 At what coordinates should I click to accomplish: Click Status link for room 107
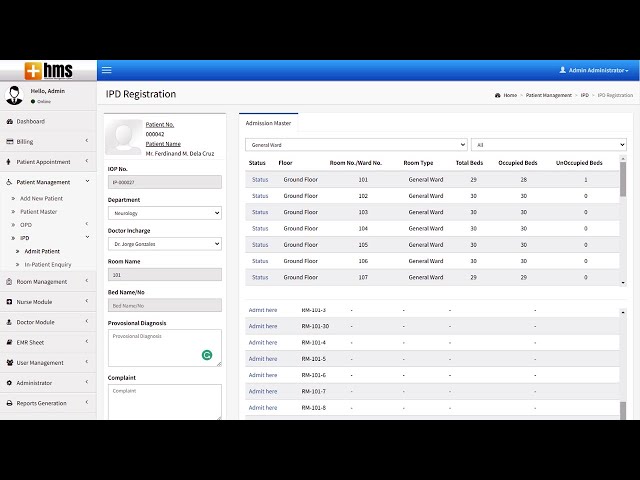260,277
